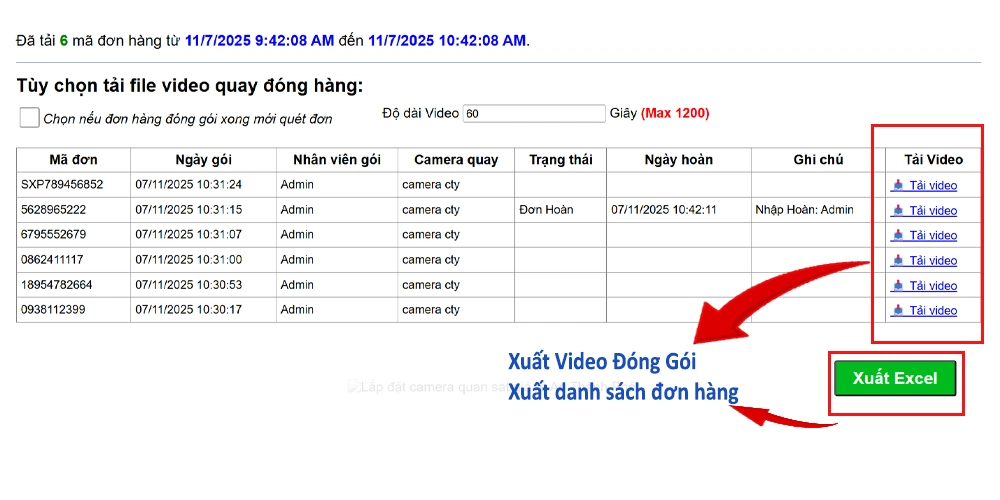This screenshot has width=1000, height=500.
Task: Click download icon in row SXP789456852
Action: pyautogui.click(x=898, y=185)
